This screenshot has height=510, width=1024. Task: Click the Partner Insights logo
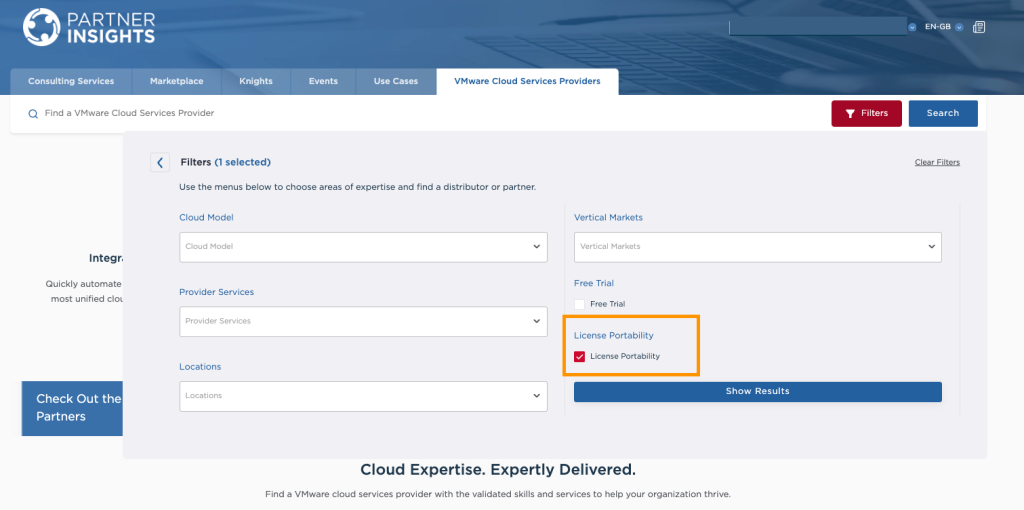pyautogui.click(x=89, y=27)
